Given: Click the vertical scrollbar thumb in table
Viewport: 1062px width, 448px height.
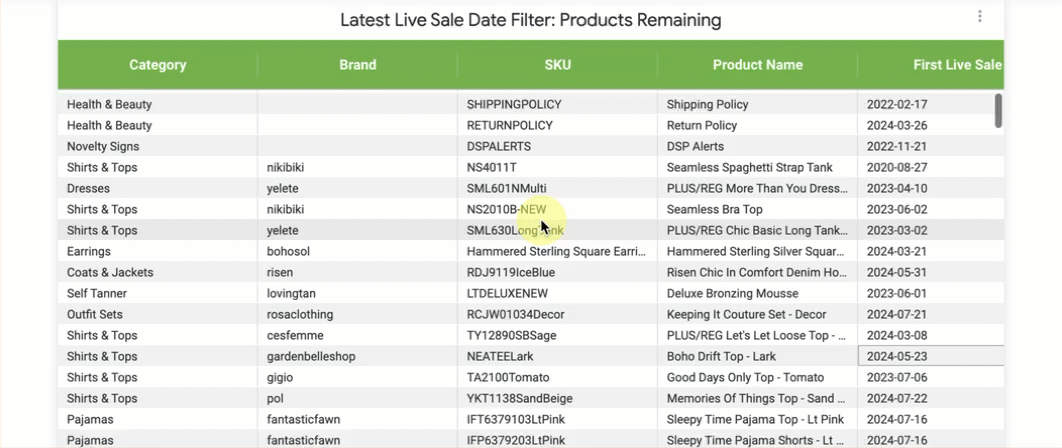Looking at the screenshot, I should coord(998,110).
